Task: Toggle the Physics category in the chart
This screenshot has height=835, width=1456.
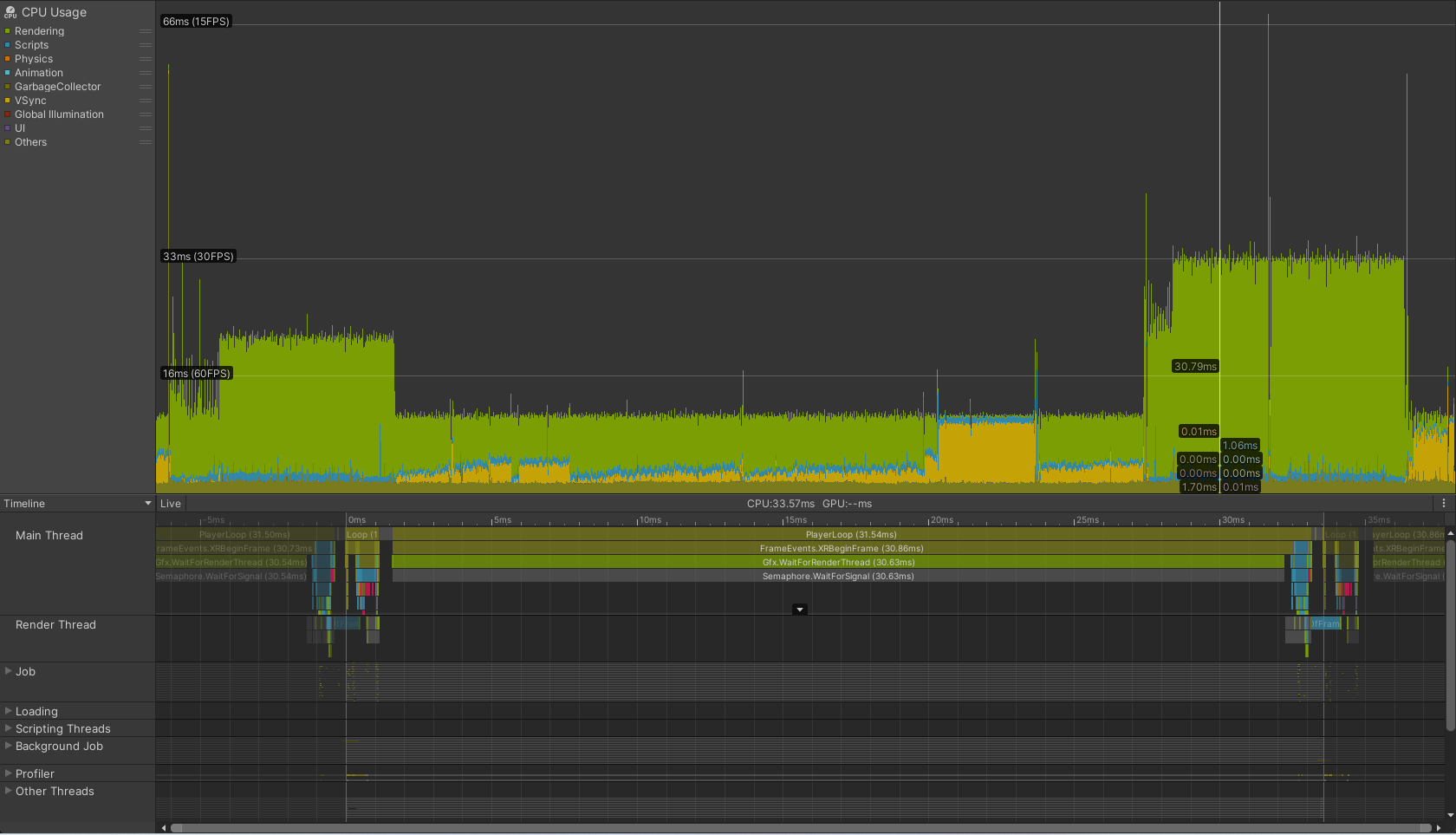Action: pos(8,59)
